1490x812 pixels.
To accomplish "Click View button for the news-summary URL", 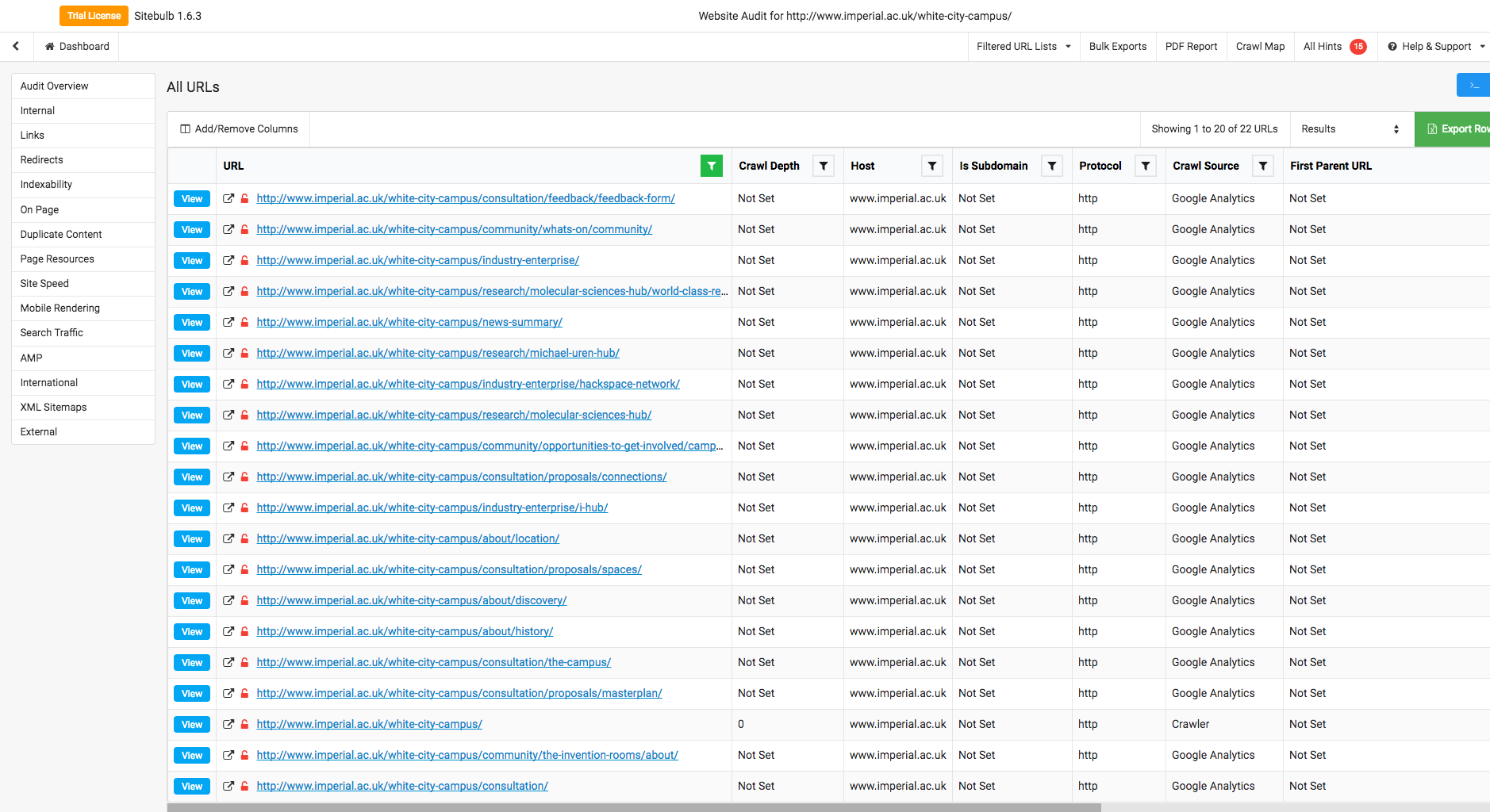I will (192, 323).
